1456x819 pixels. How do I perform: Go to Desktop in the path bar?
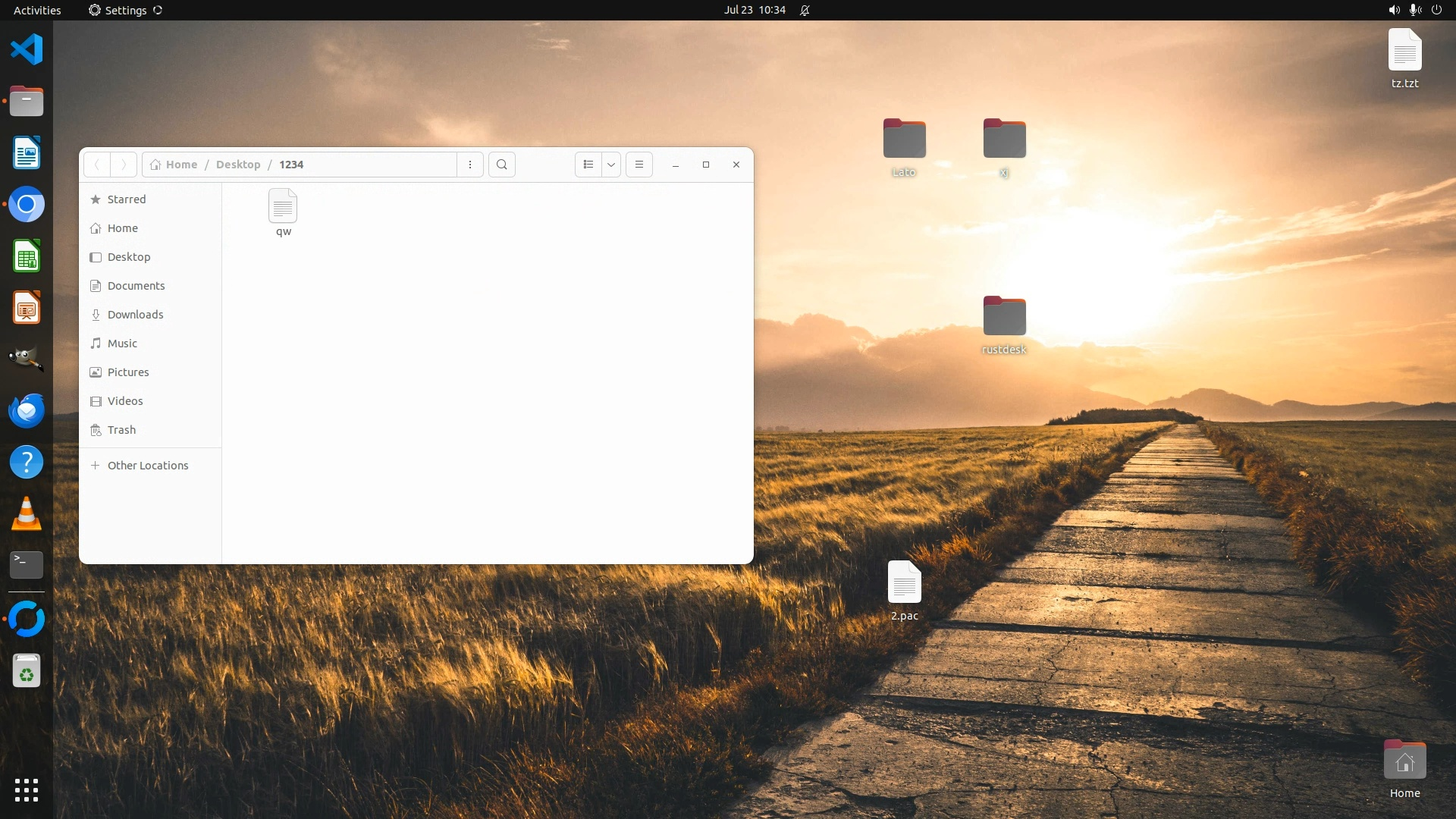coord(238,165)
